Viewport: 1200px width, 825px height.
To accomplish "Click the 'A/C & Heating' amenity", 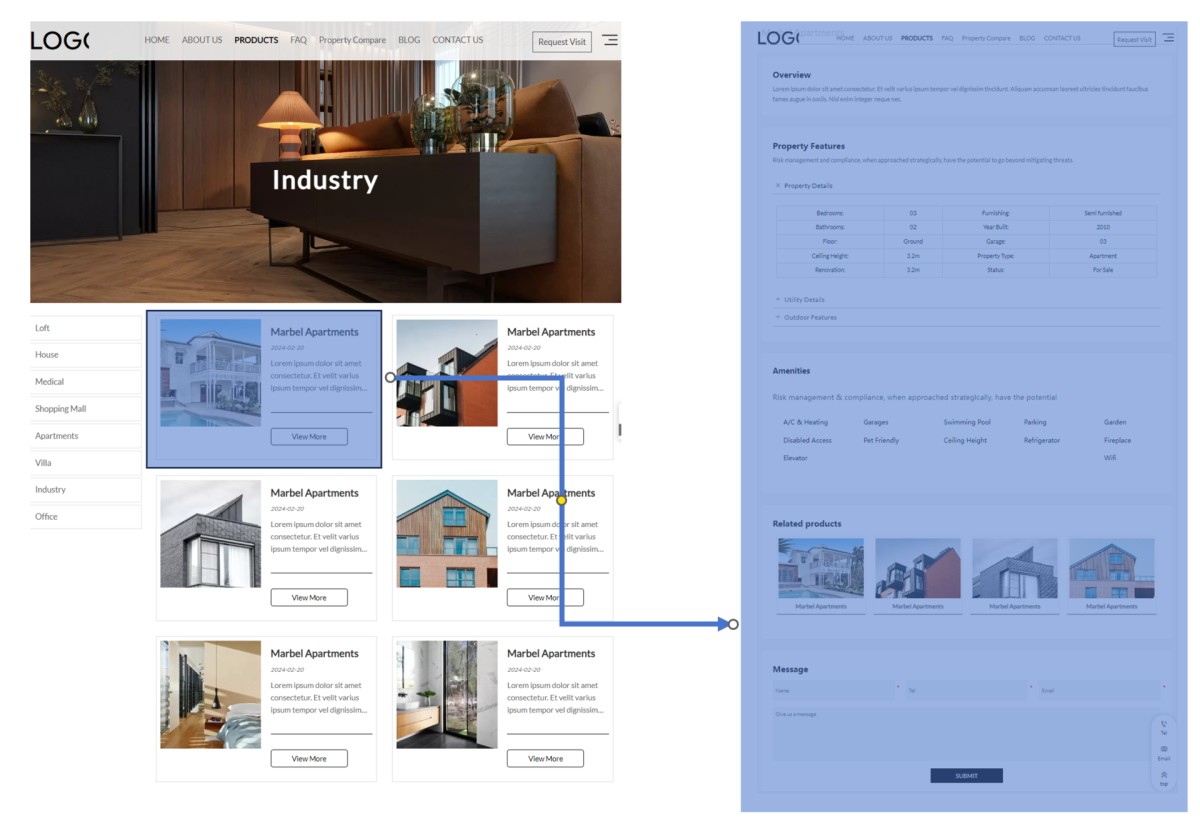I will 806,422.
